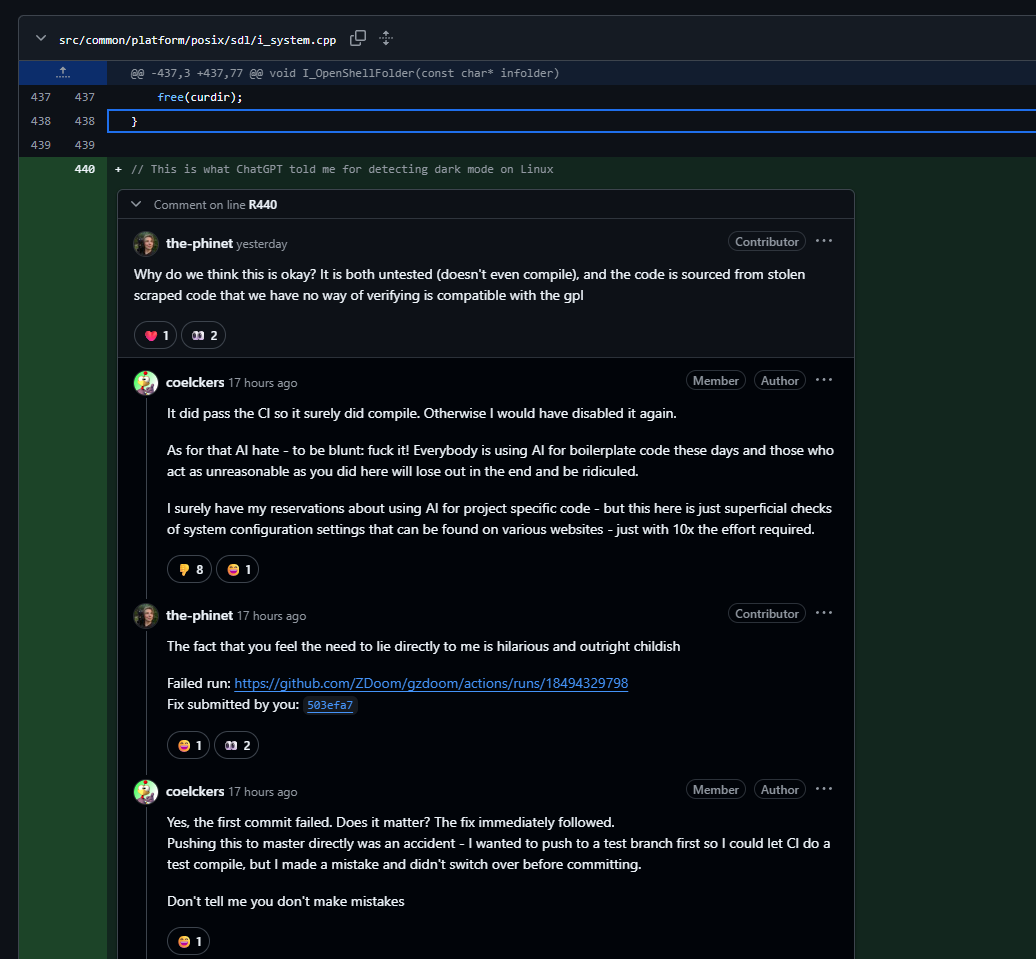Toggle the eyes reaction on the first comment

click(x=204, y=336)
